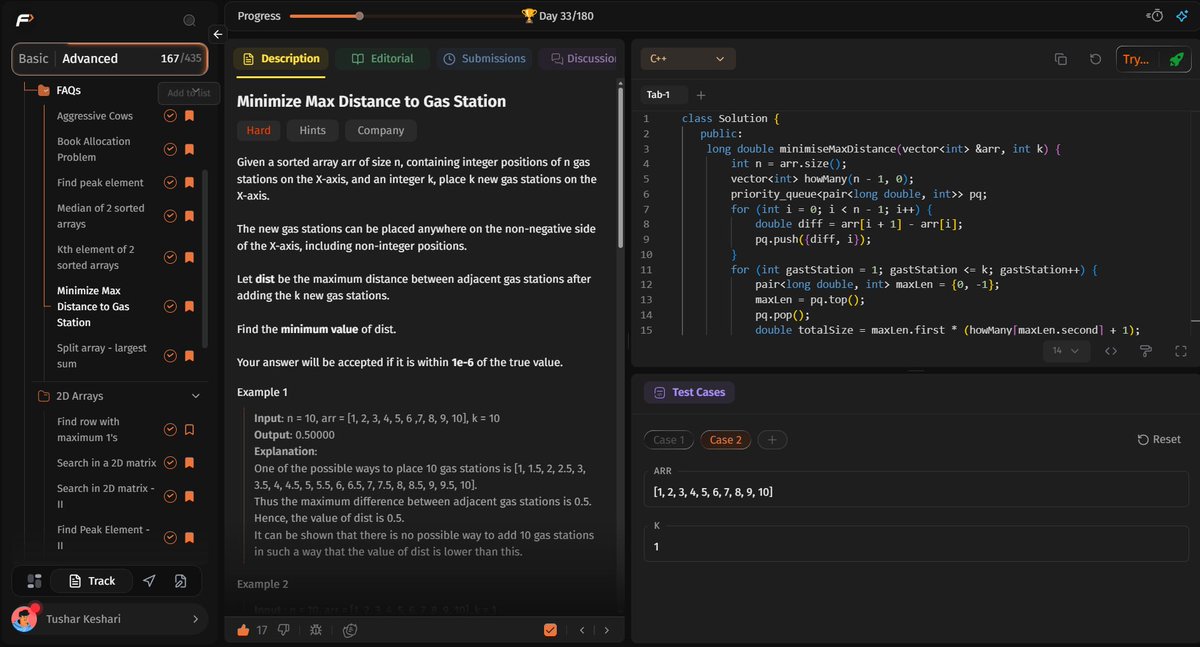Reset code with the circular arrow icon
1200x647 pixels.
[x=1095, y=59]
